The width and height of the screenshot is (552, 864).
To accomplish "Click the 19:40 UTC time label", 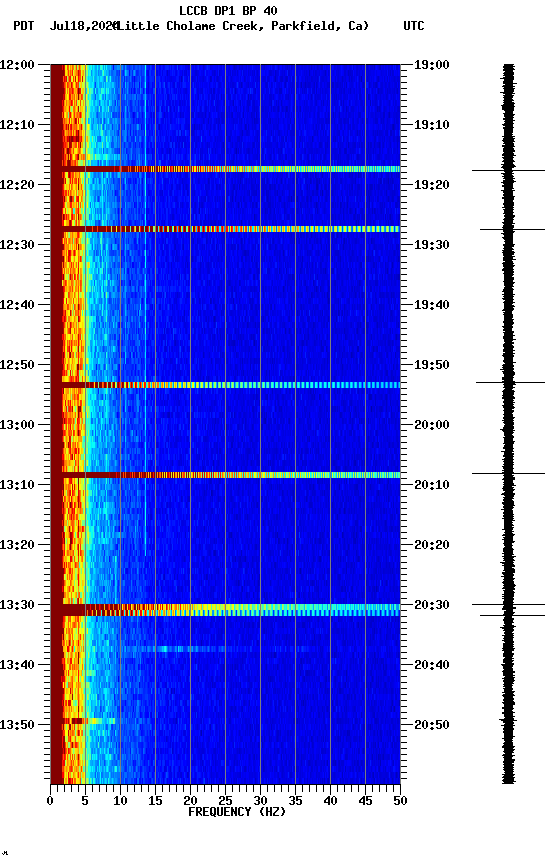I will [432, 305].
